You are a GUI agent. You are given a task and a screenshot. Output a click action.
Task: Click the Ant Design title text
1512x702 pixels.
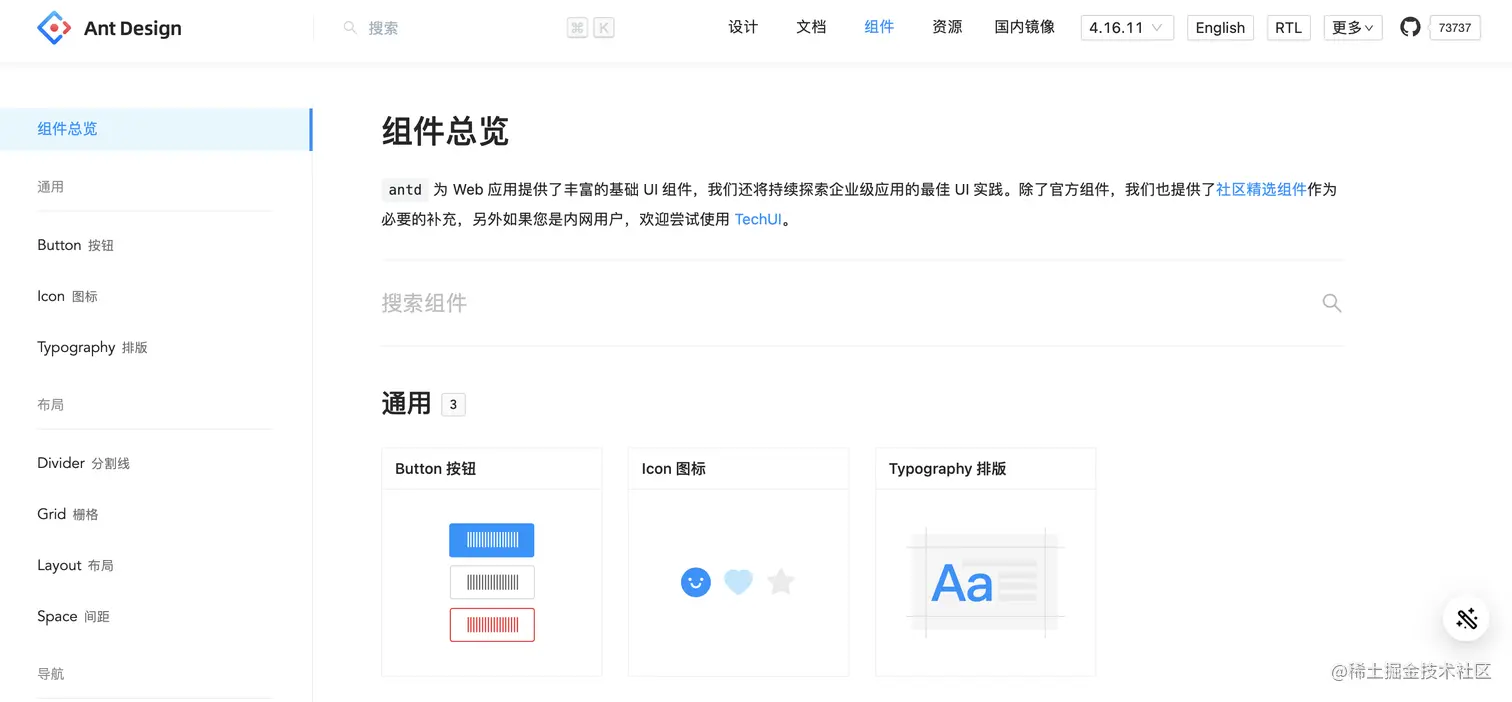tap(133, 28)
